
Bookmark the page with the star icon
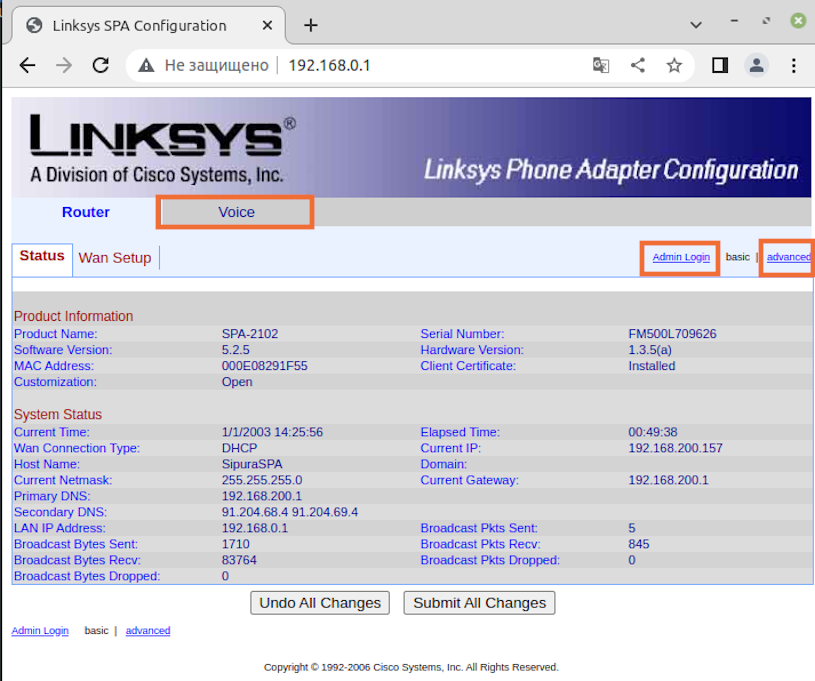pyautogui.click(x=674, y=66)
